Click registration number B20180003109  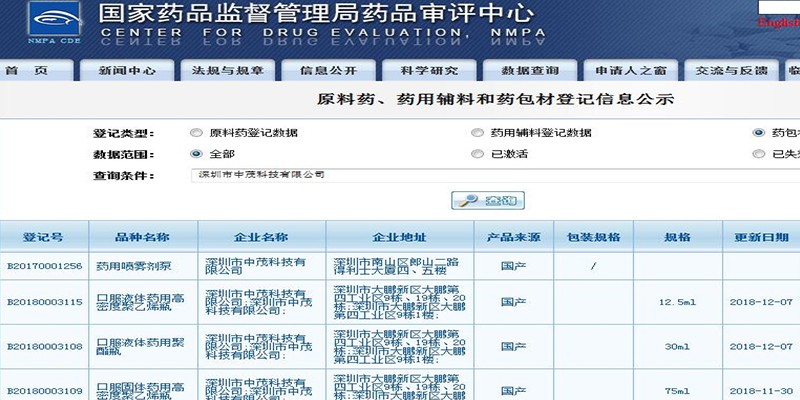[44, 391]
